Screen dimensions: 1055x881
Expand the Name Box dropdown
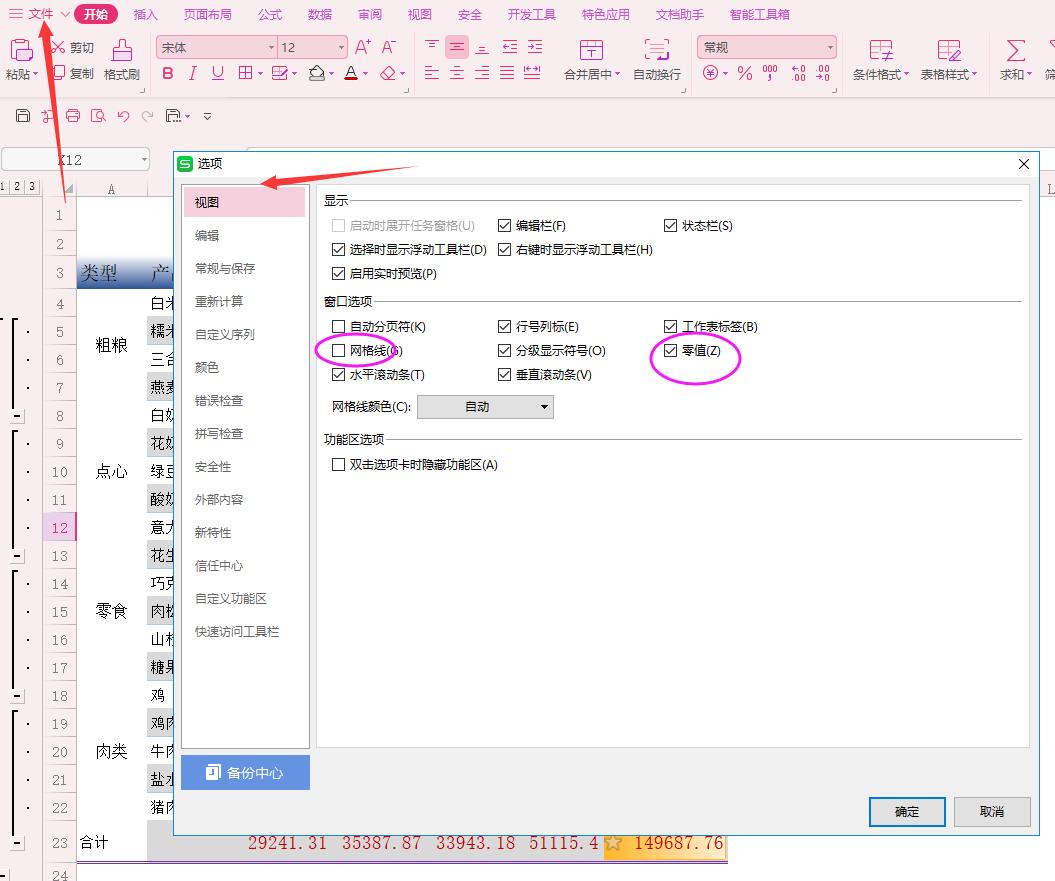tap(144, 160)
